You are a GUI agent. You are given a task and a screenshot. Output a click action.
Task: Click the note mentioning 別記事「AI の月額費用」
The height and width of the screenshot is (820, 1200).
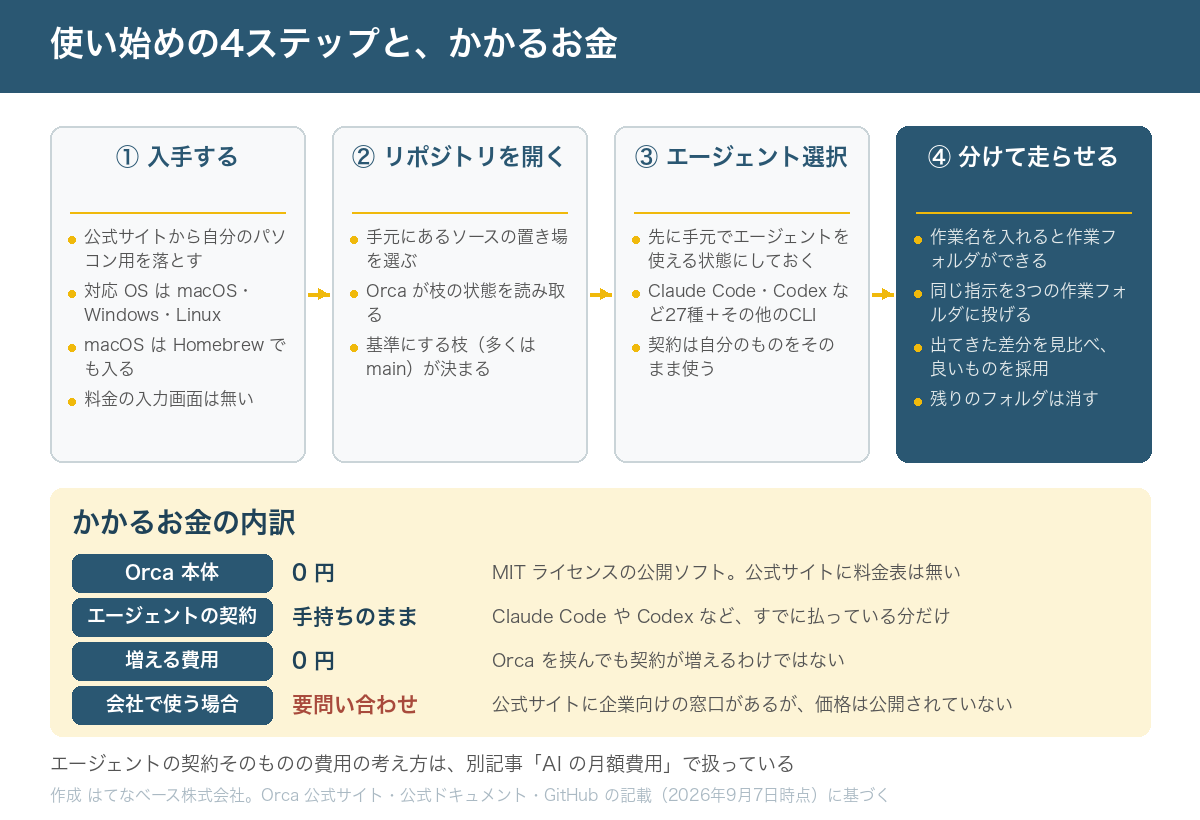422,764
